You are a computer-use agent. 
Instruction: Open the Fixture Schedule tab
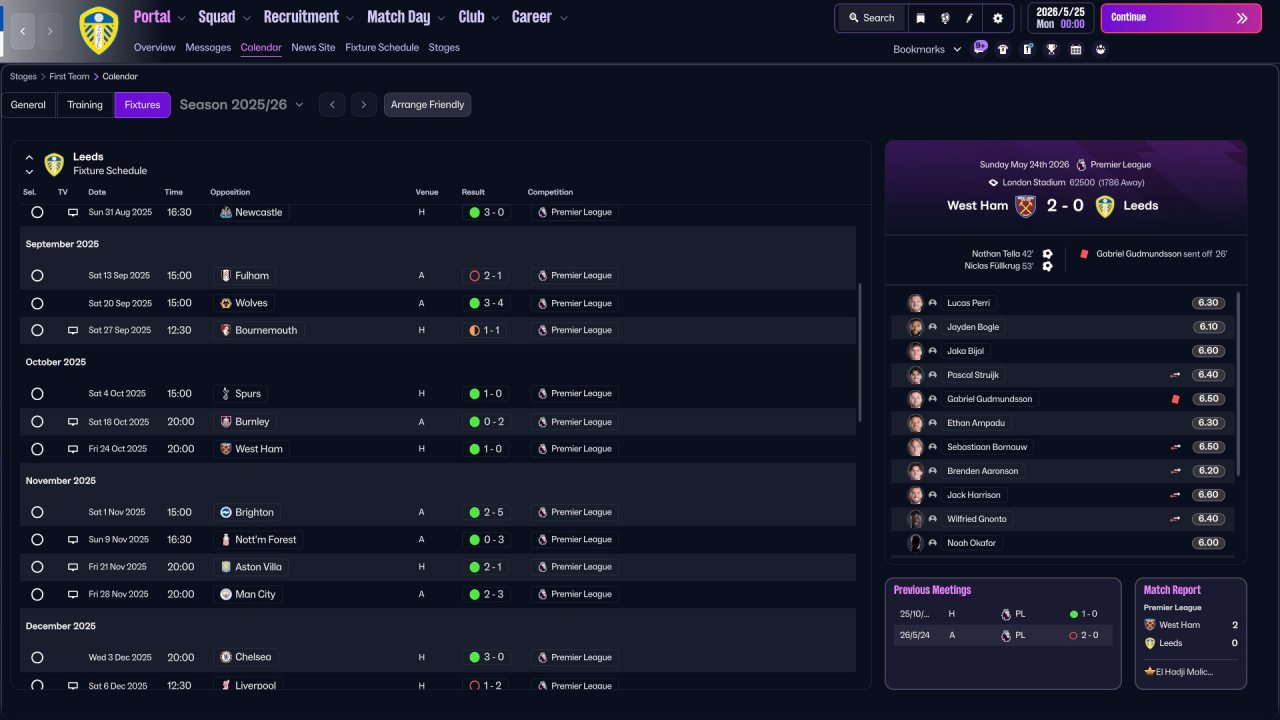pyautogui.click(x=382, y=47)
